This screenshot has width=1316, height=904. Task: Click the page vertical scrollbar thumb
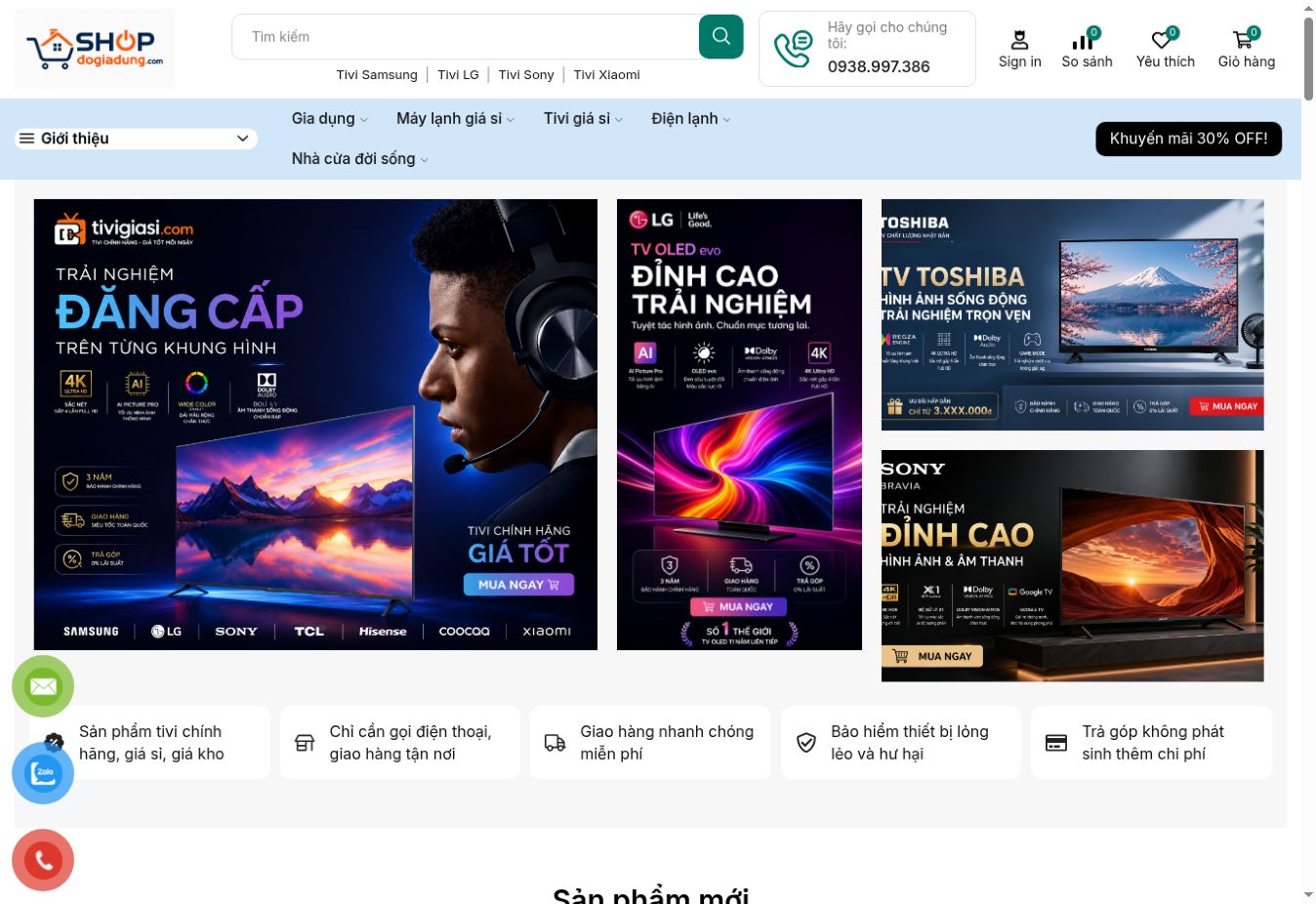(1308, 57)
